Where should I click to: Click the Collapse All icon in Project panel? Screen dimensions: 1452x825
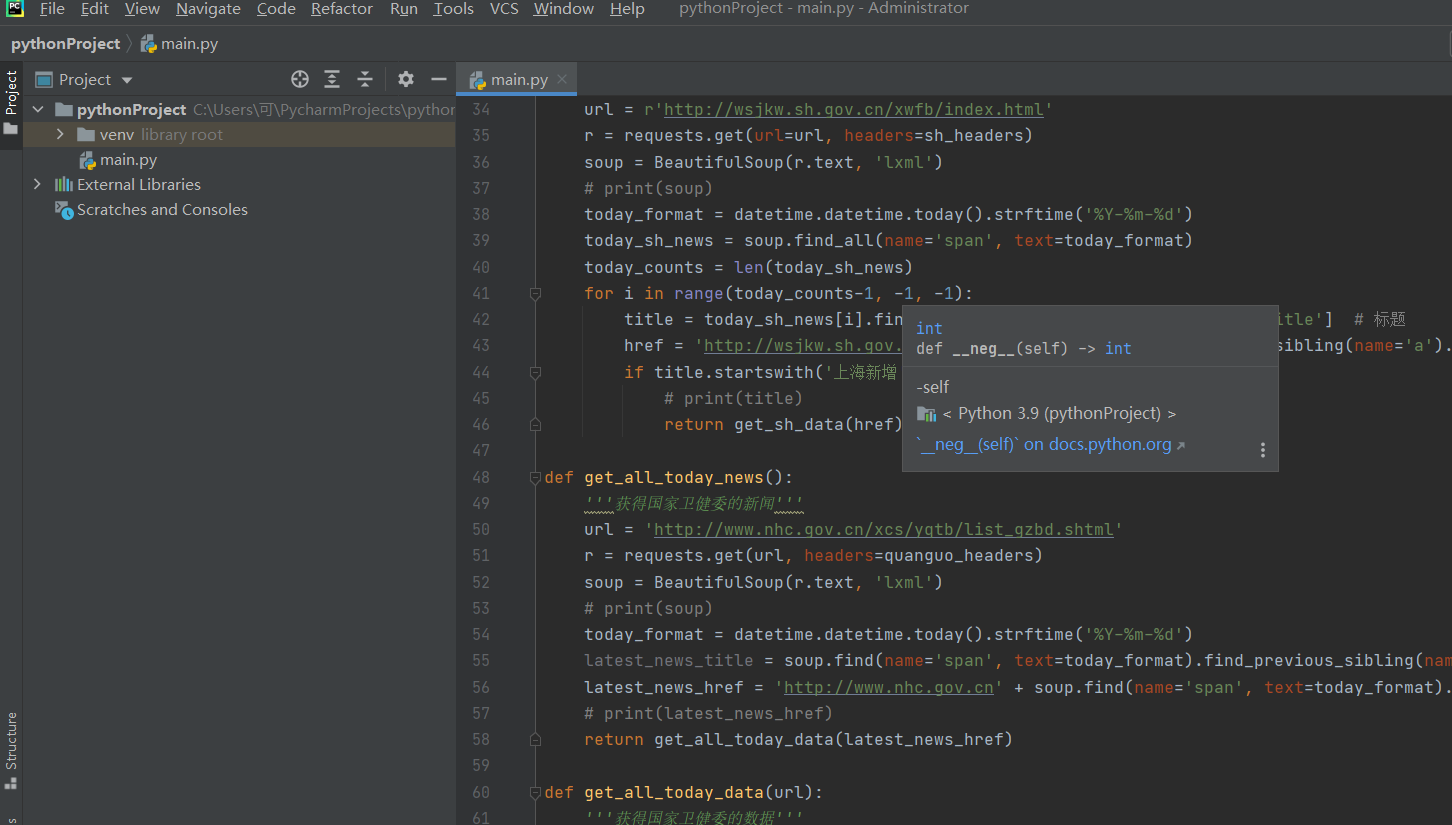[365, 79]
